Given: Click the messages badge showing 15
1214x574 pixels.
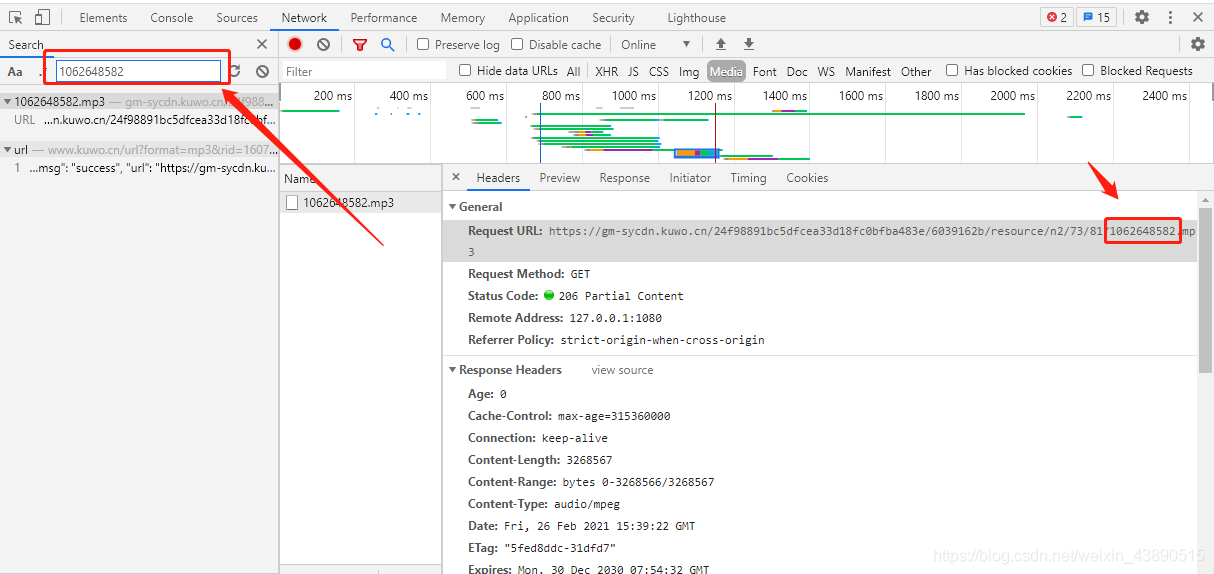Looking at the screenshot, I should point(1096,17).
